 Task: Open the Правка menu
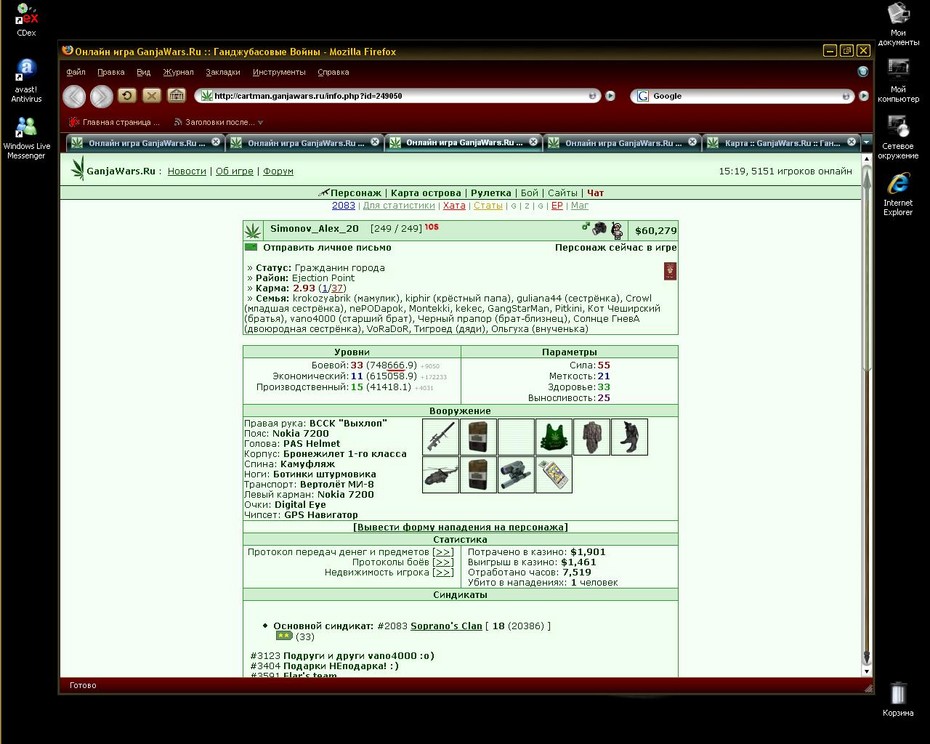[111, 72]
